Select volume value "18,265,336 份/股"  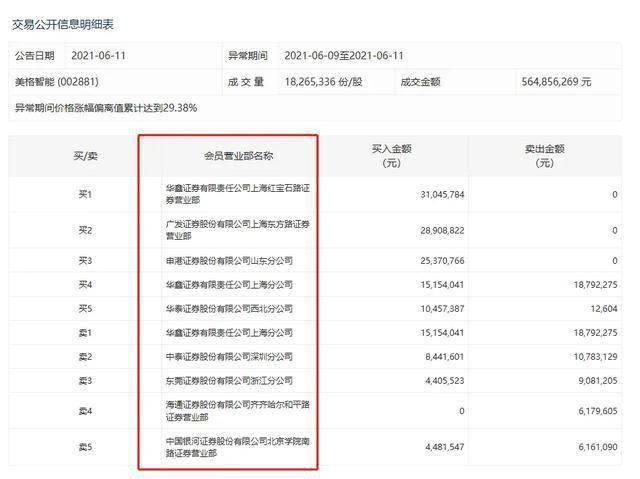coord(323,82)
